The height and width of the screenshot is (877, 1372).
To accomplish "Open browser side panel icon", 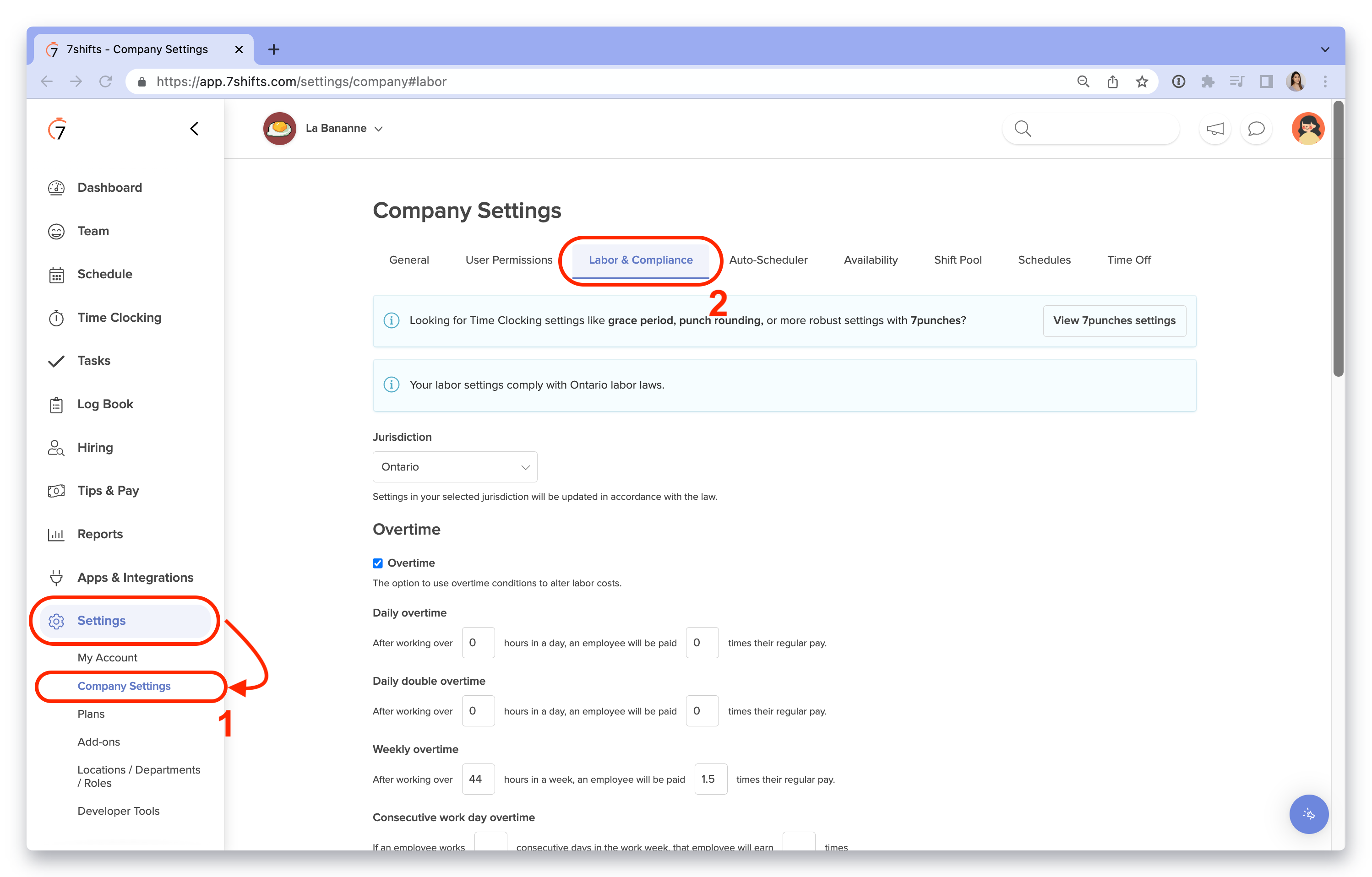I will 1266,81.
